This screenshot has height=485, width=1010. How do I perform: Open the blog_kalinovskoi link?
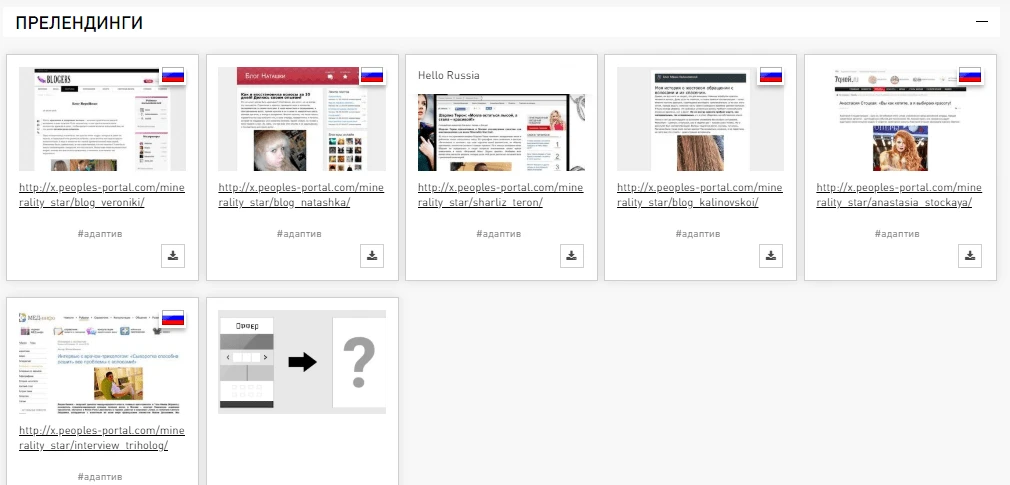click(x=700, y=195)
